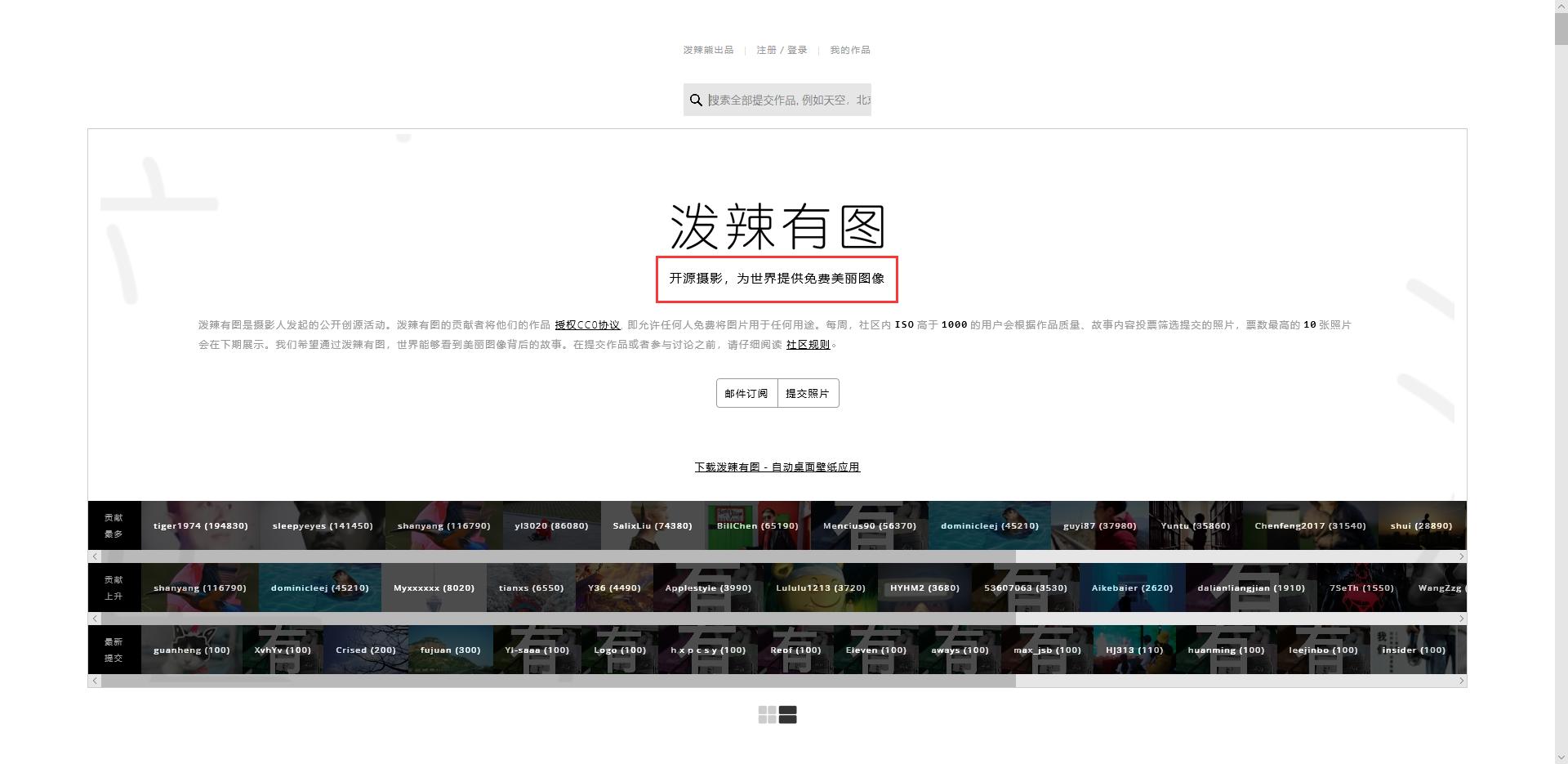Click inside the search input field

(x=784, y=99)
